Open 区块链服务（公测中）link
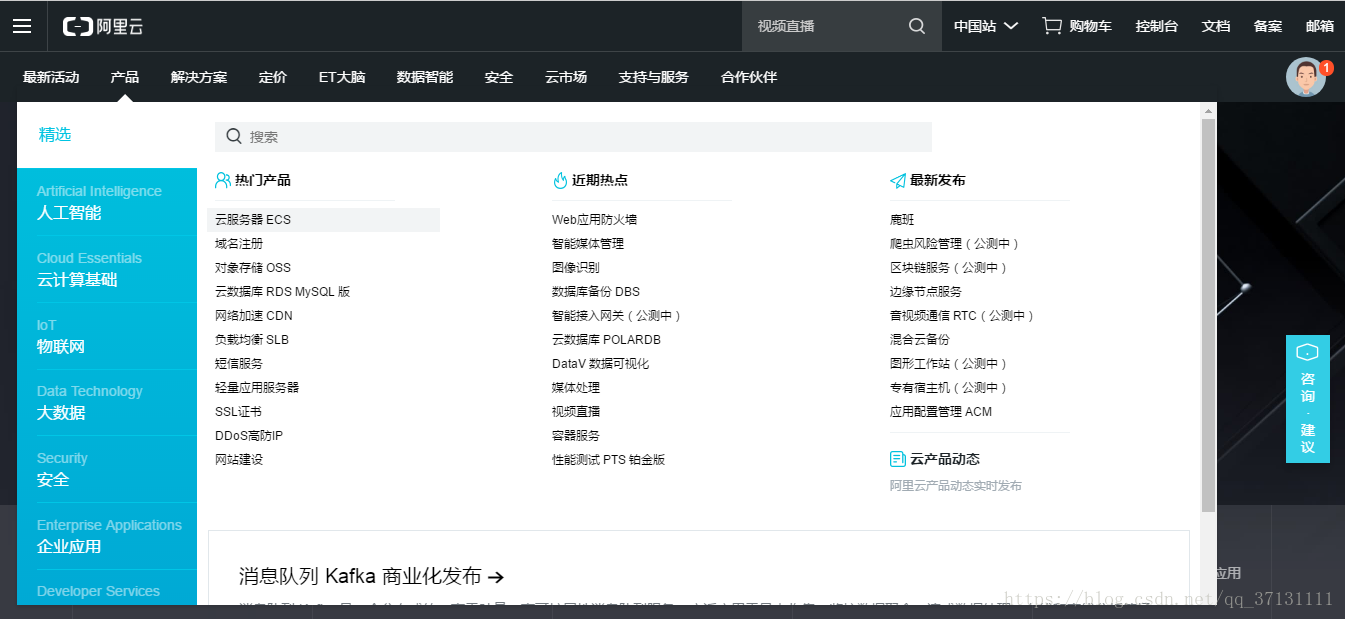 (950, 268)
